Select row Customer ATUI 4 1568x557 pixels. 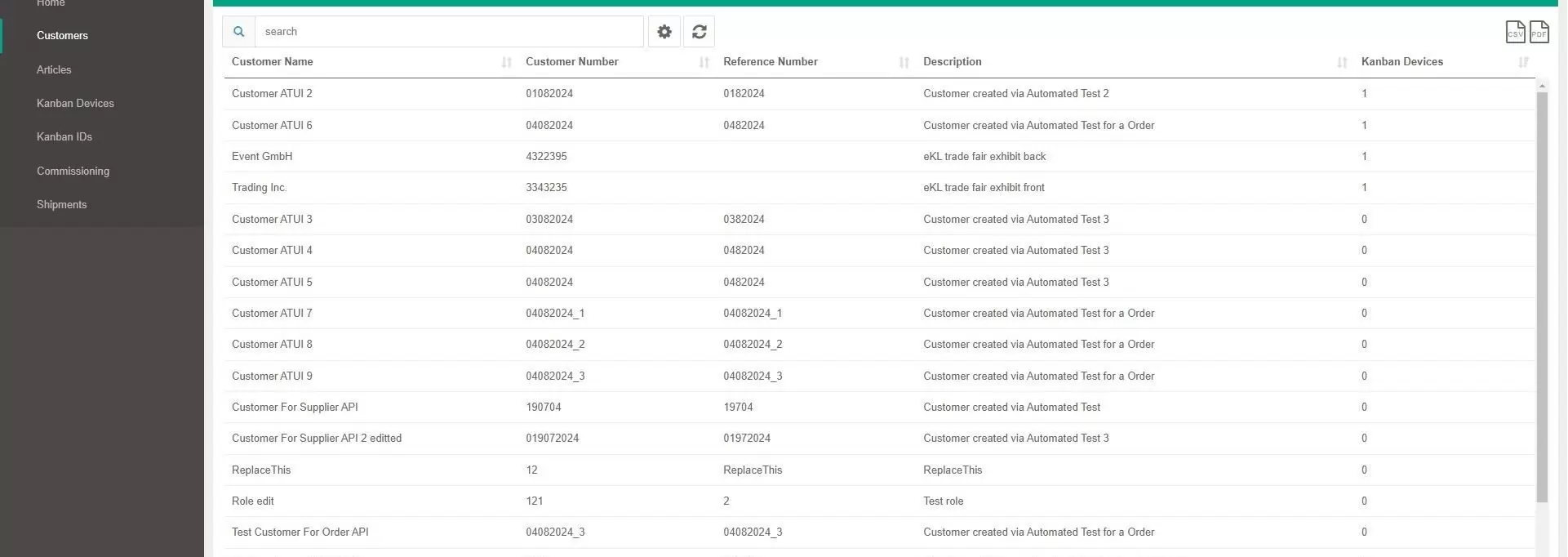[x=879, y=251]
